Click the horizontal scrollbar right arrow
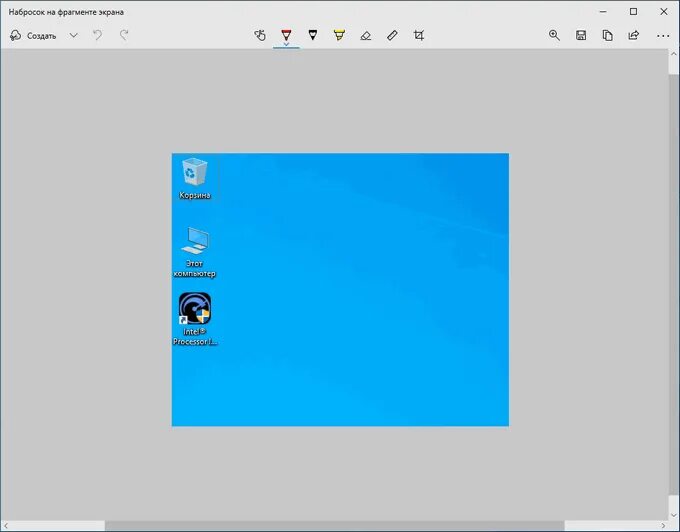The height and width of the screenshot is (532, 680). coord(664,526)
